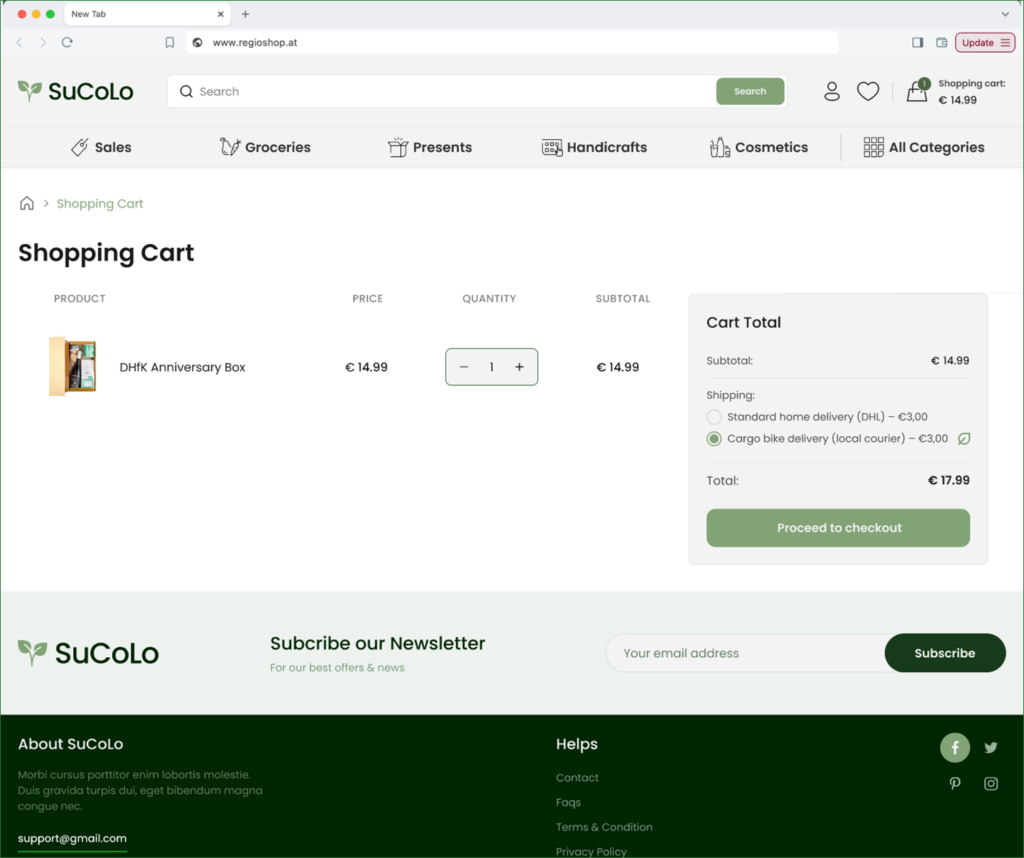Open the Facebook icon in the footer

tap(954, 747)
